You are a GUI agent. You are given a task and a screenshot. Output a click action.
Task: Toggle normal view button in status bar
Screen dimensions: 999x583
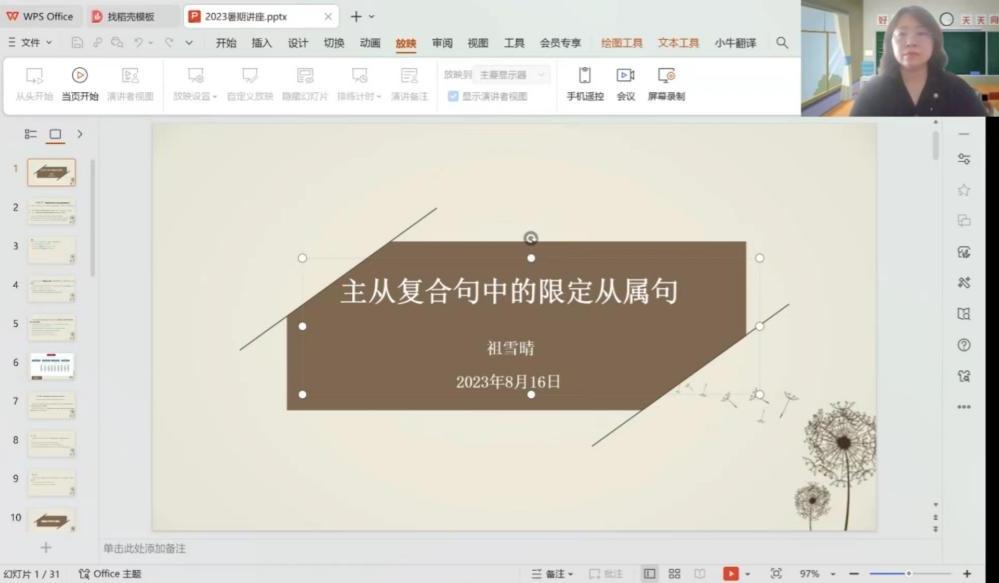point(649,574)
